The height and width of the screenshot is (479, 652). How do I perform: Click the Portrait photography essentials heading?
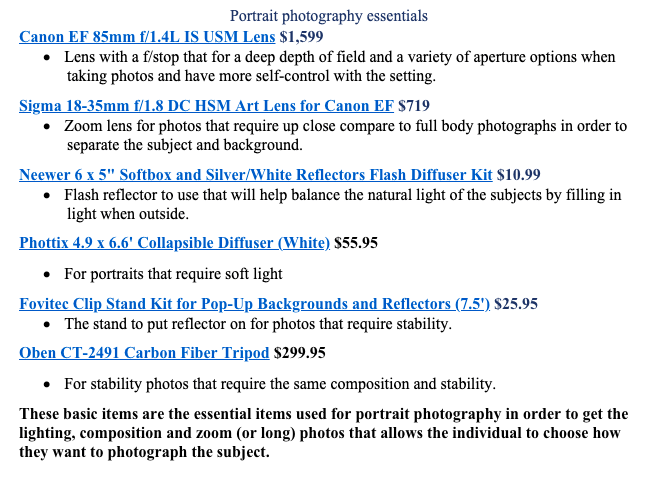coord(329,16)
